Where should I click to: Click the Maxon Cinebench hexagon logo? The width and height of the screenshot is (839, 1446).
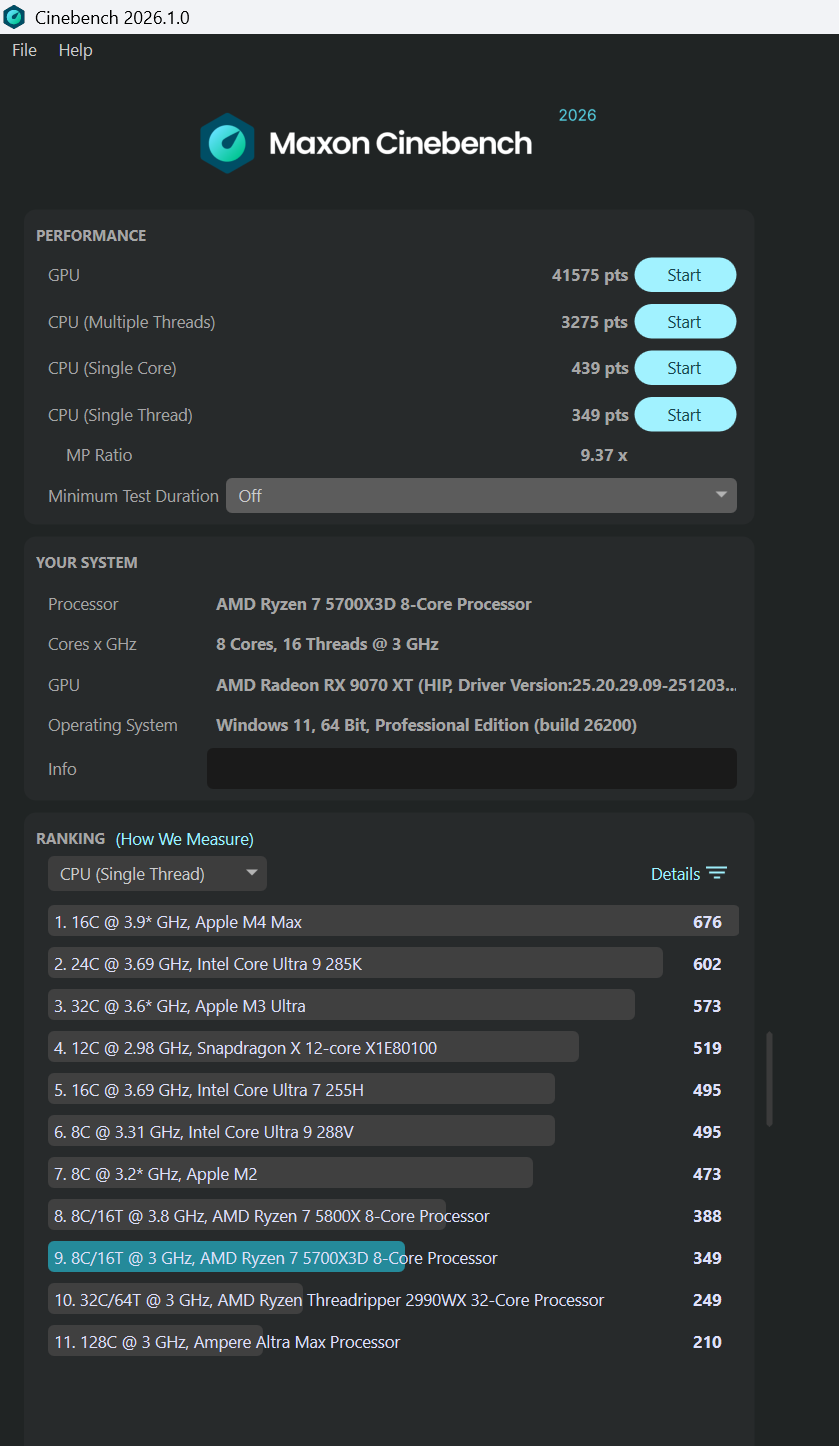[228, 143]
